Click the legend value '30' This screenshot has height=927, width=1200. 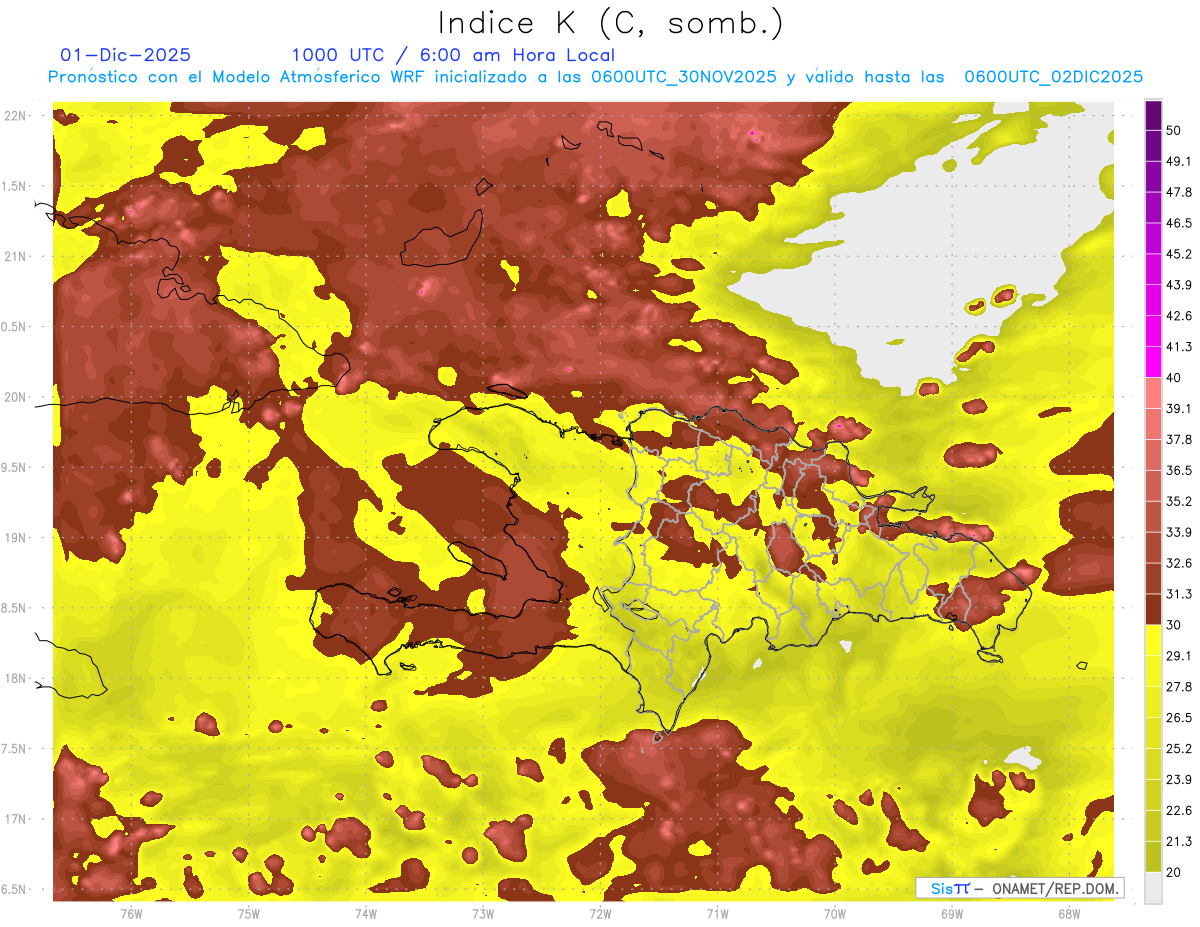click(x=1175, y=625)
